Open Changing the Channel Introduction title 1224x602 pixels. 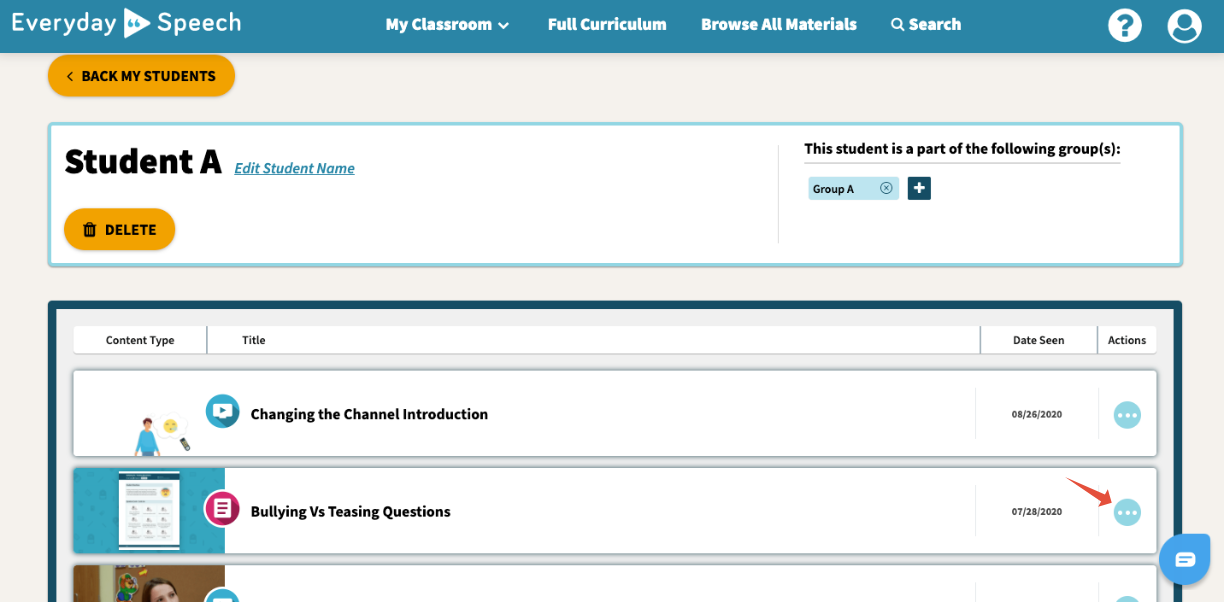pyautogui.click(x=369, y=414)
